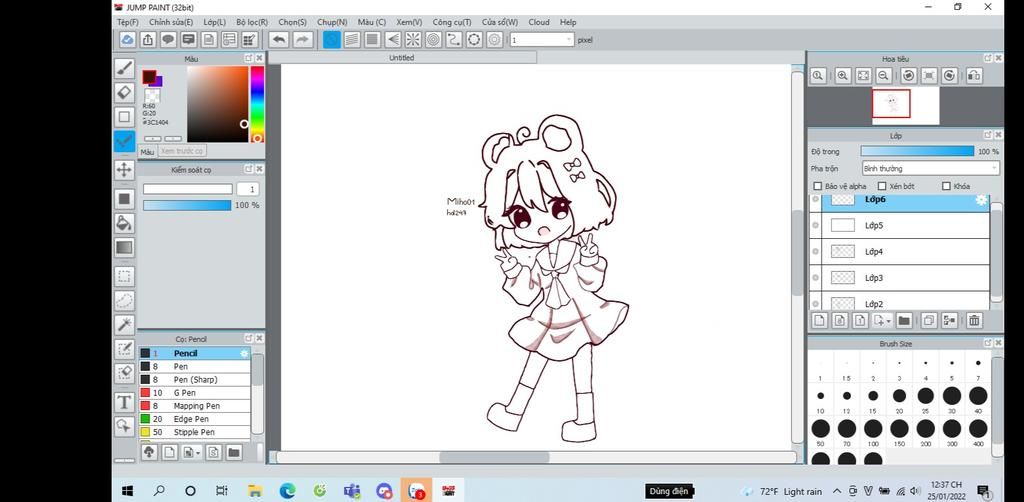Open the Công cụ(T) menu
Screen dimensions: 1024x502
point(452,22)
